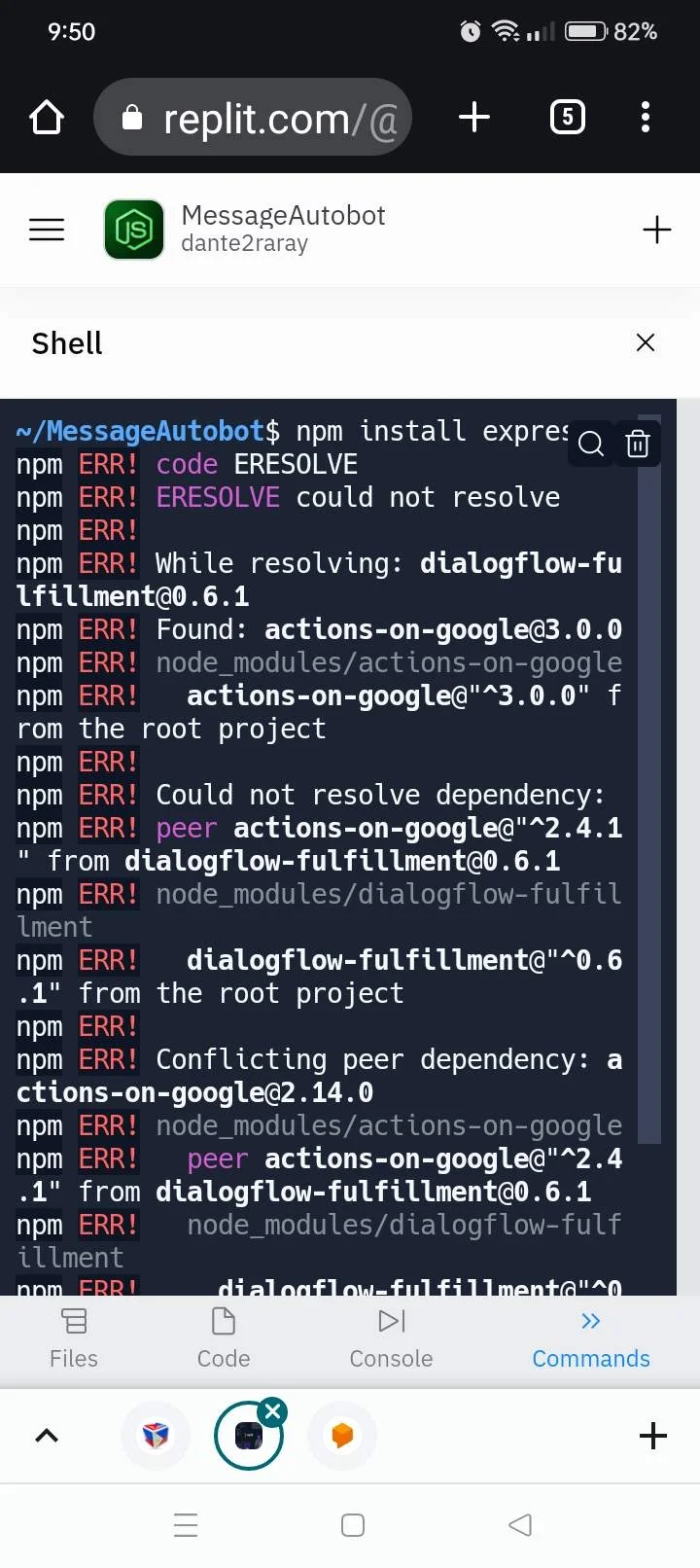Tap the battery 82% indicator
This screenshot has height=1568, width=700.
[x=612, y=31]
